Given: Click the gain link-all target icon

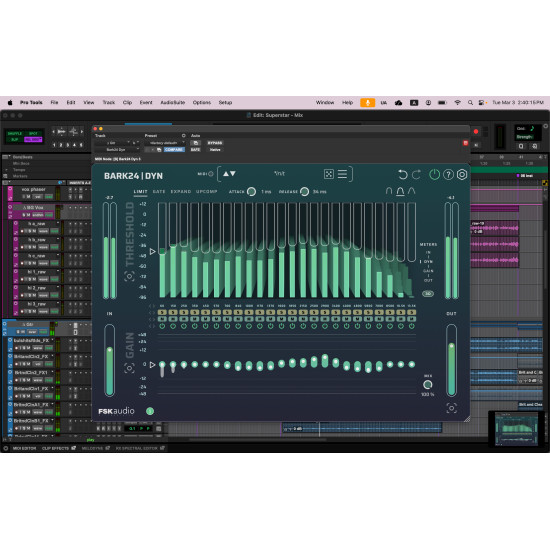Looking at the screenshot, I should tap(129, 368).
